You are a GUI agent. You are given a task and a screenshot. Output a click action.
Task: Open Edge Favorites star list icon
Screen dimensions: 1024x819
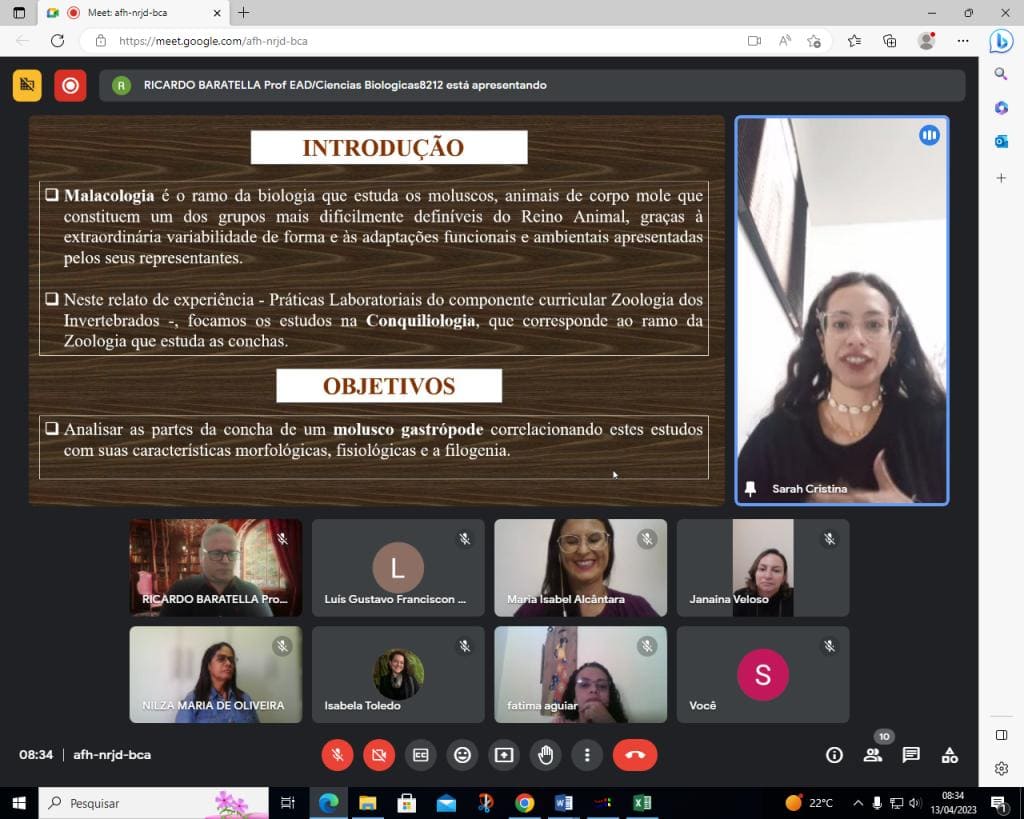pos(854,41)
